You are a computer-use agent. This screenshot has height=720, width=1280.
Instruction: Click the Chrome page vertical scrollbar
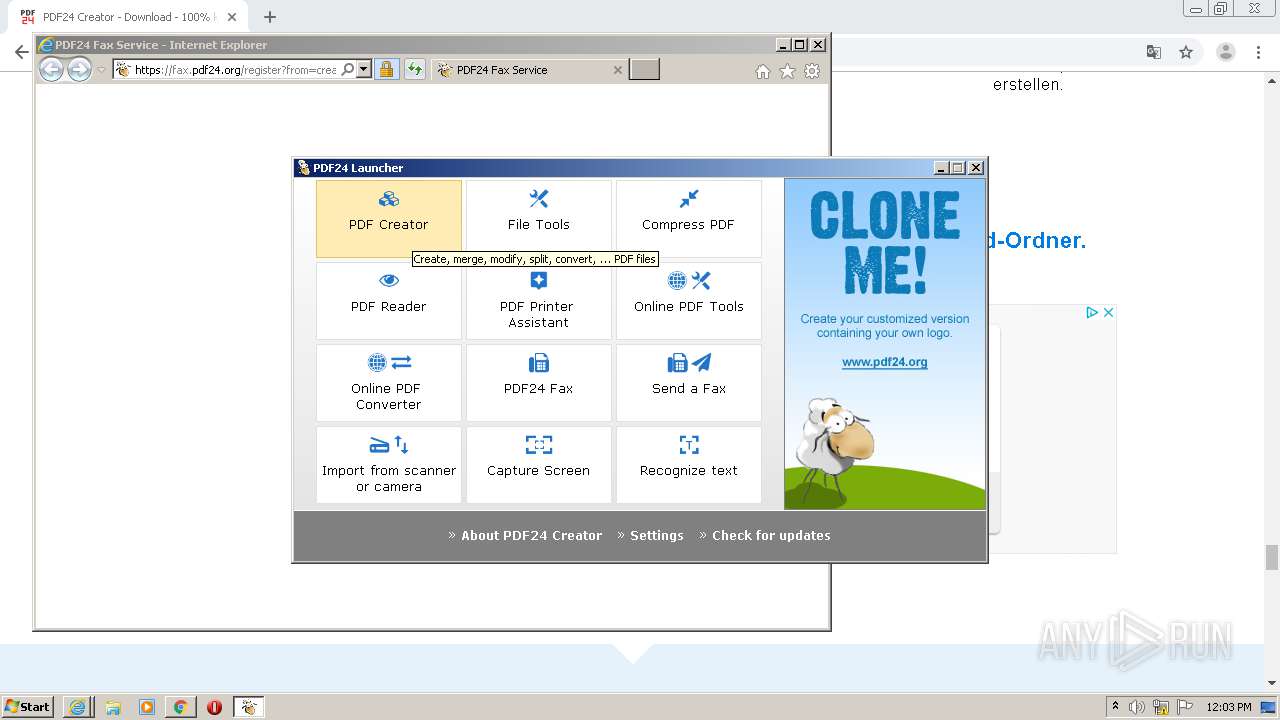tap(1272, 557)
